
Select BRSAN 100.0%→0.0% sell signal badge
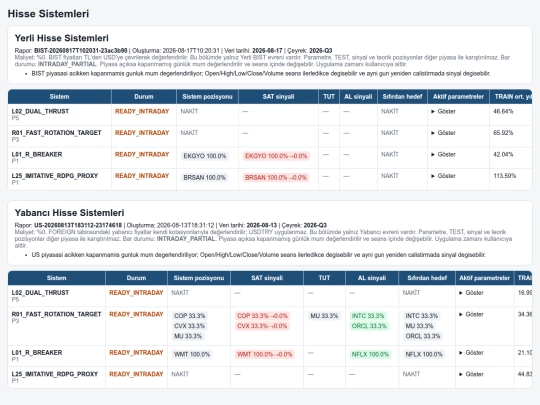(x=276, y=178)
